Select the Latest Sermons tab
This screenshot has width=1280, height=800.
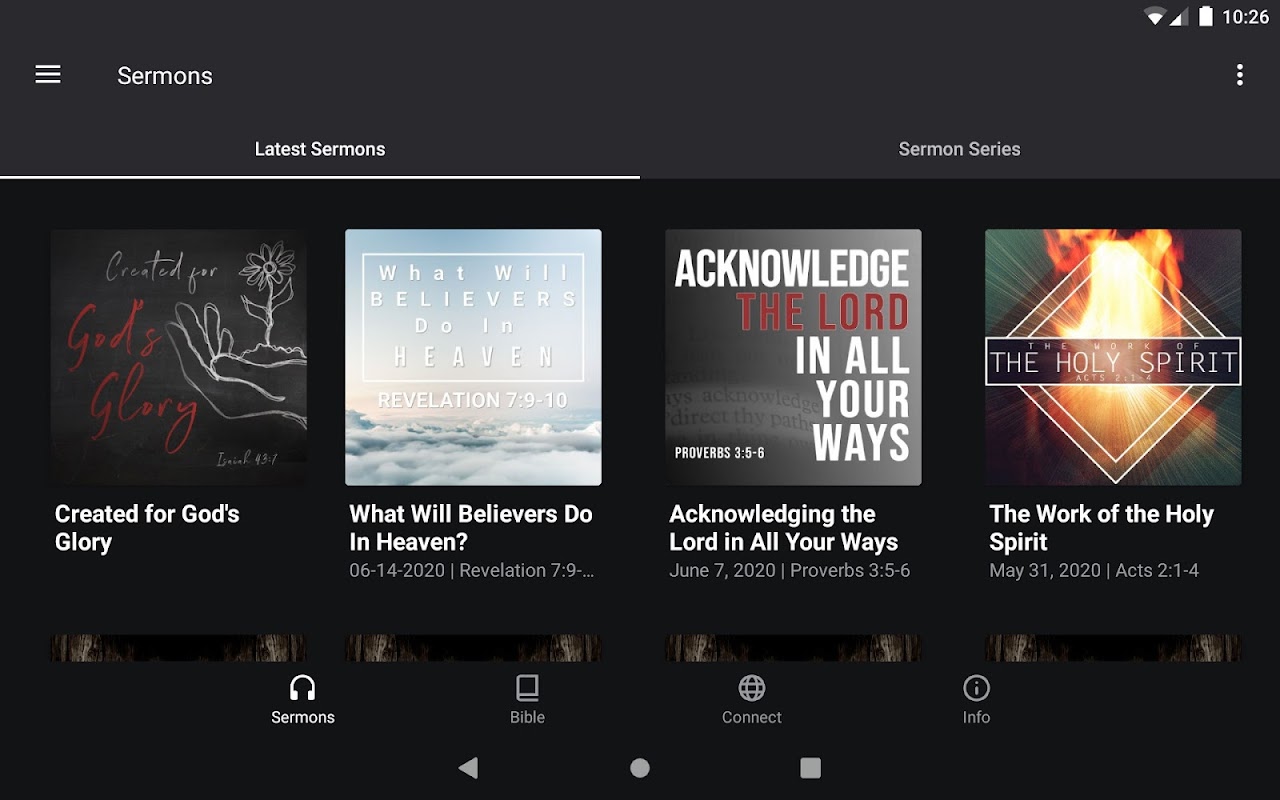click(320, 149)
